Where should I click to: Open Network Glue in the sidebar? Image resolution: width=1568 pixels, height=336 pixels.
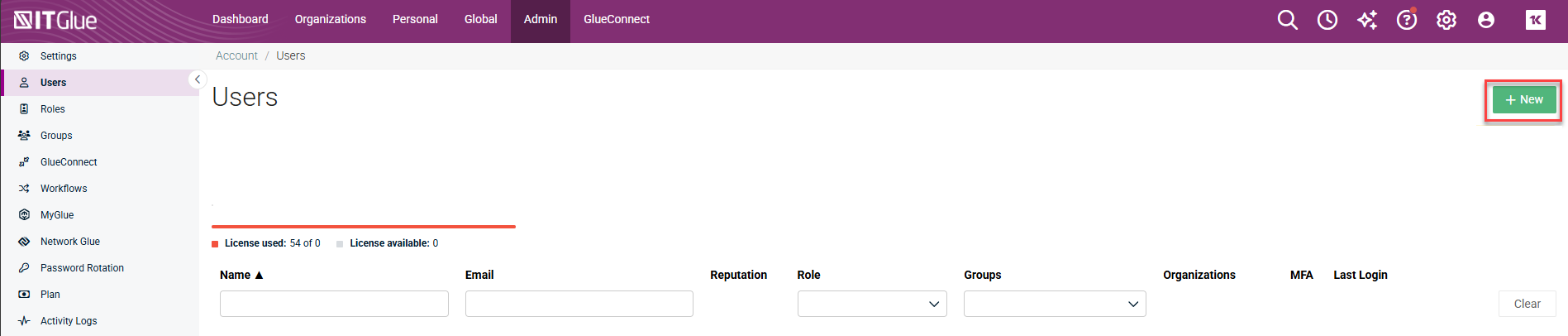(70, 242)
